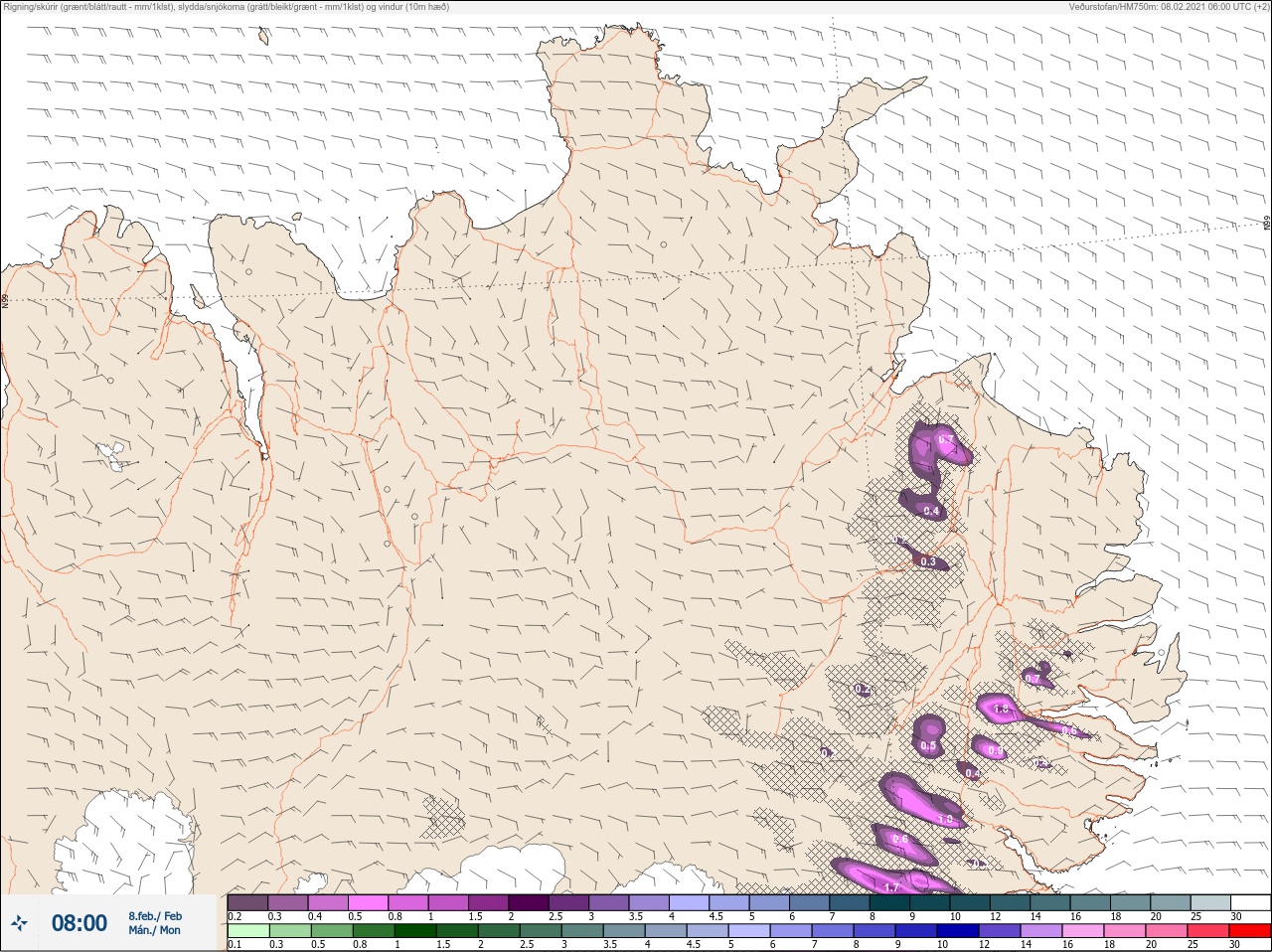
Task: Click the '0.1' label in the lower legend
Action: pyautogui.click(x=235, y=945)
